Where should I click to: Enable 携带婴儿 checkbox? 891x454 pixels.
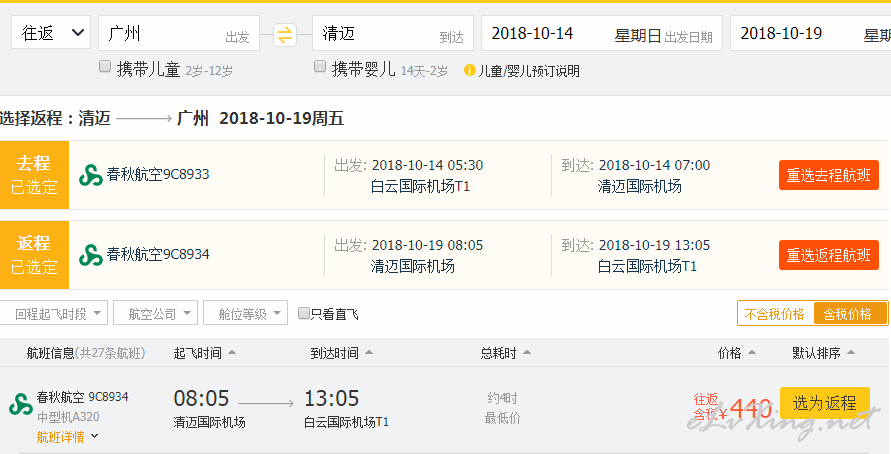[320, 66]
